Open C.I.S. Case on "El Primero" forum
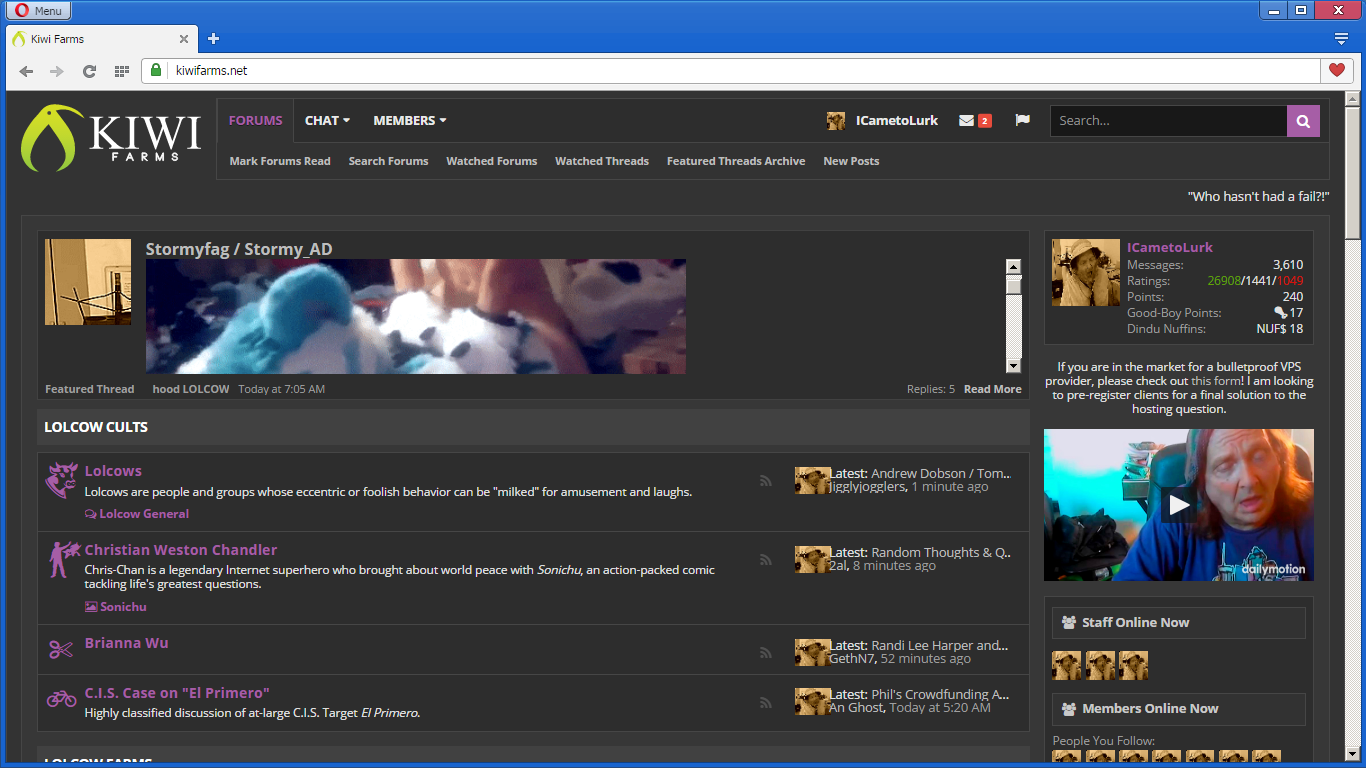Screen dimensions: 1366x768 point(177,693)
